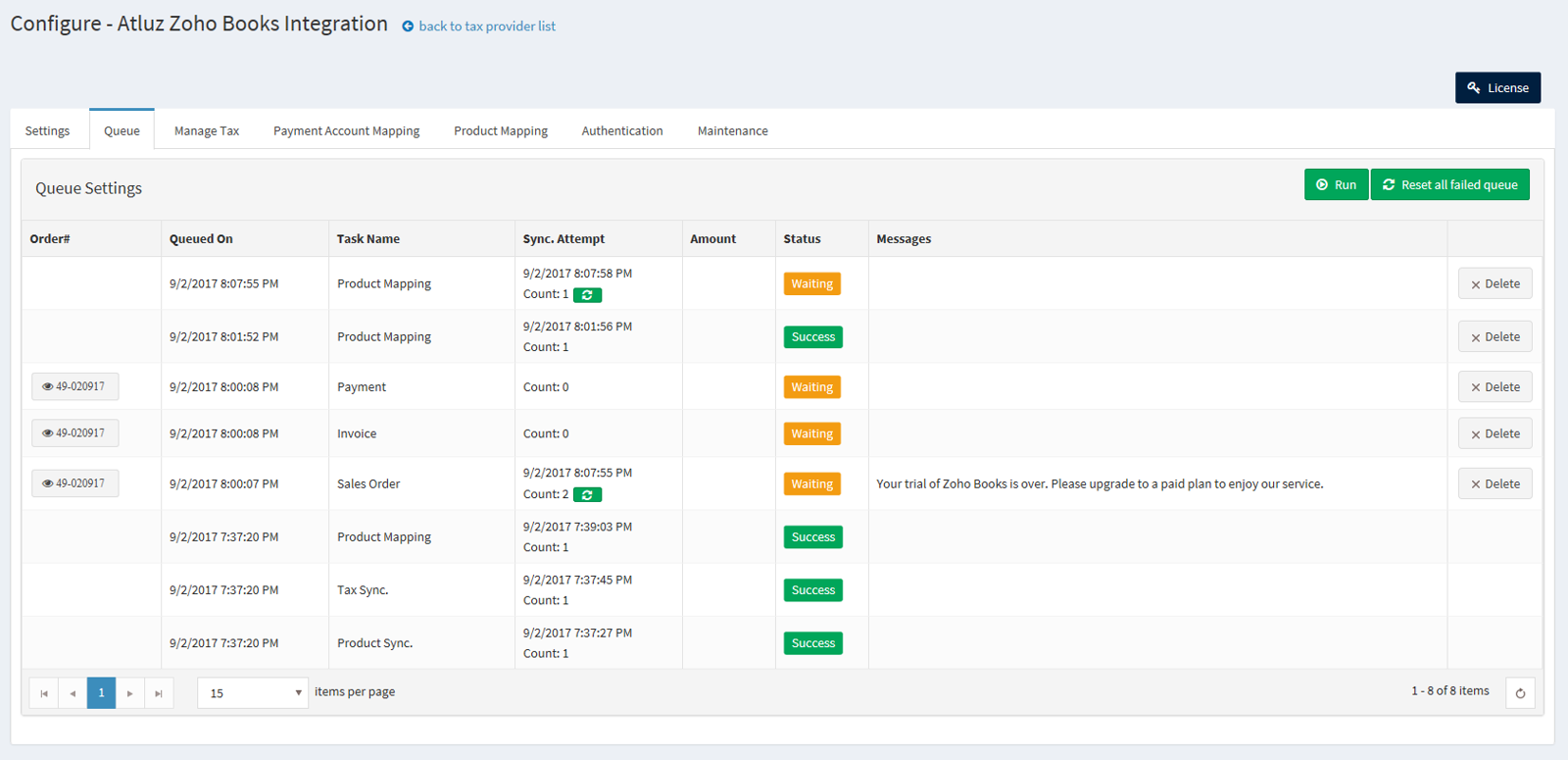Viewport: 1568px width, 760px height.
Task: View order 49-020917 on the Invoice row
Action: 74,433
